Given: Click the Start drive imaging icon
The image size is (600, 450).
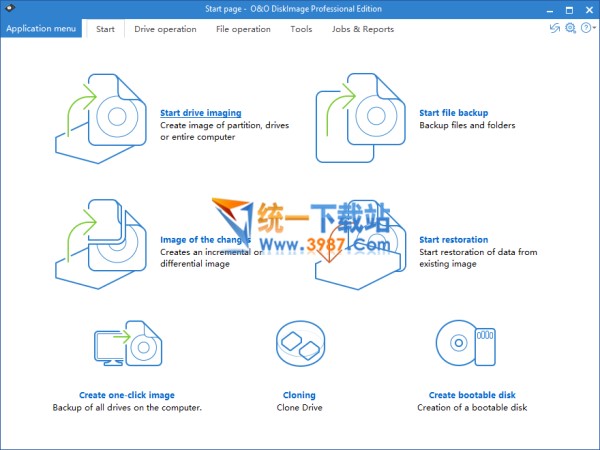Looking at the screenshot, I should point(103,117).
